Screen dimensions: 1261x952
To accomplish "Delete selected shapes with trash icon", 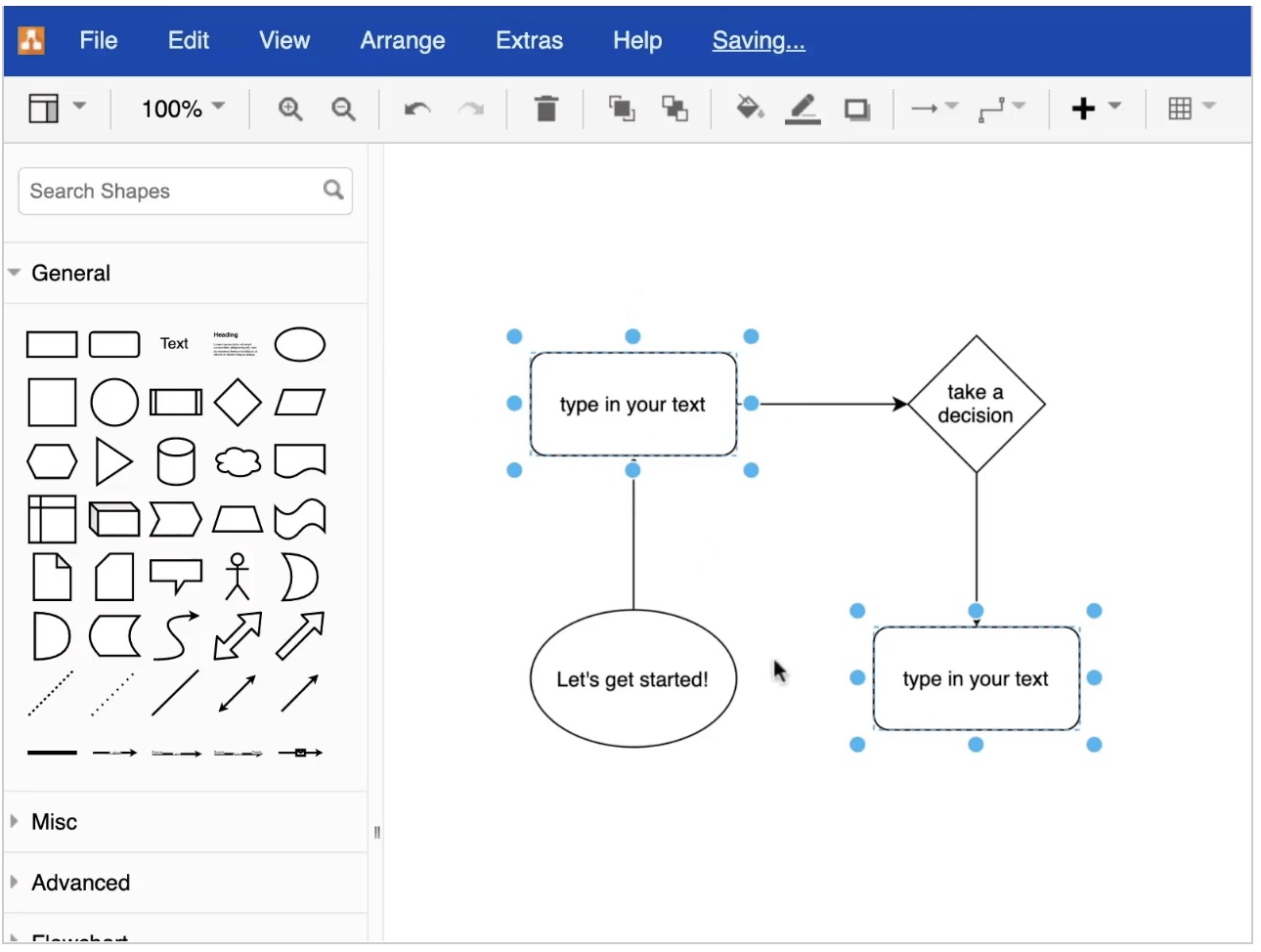I will click(546, 108).
